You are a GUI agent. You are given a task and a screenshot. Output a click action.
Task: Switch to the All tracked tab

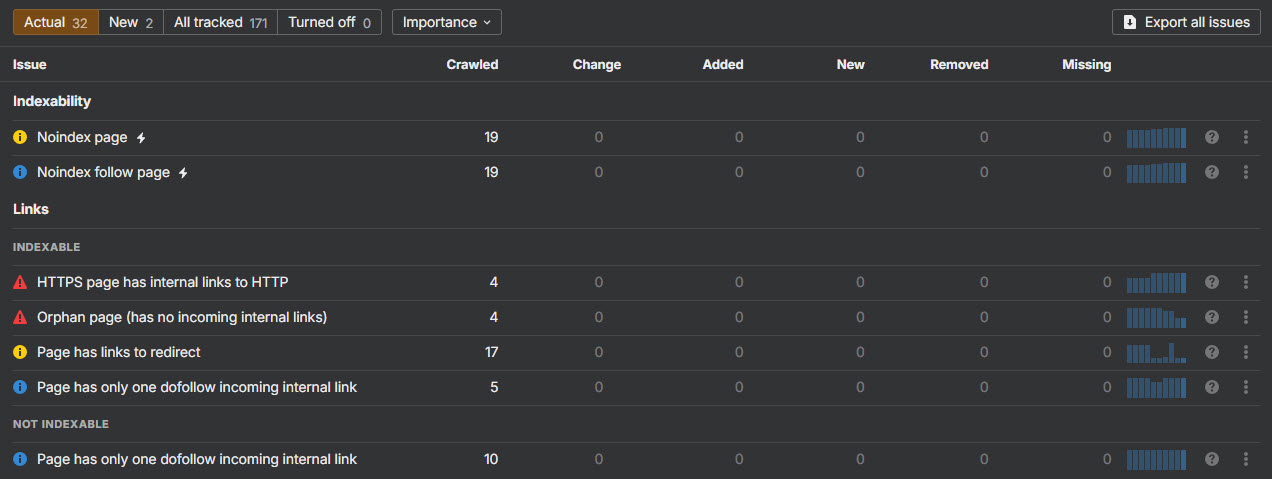click(x=220, y=22)
